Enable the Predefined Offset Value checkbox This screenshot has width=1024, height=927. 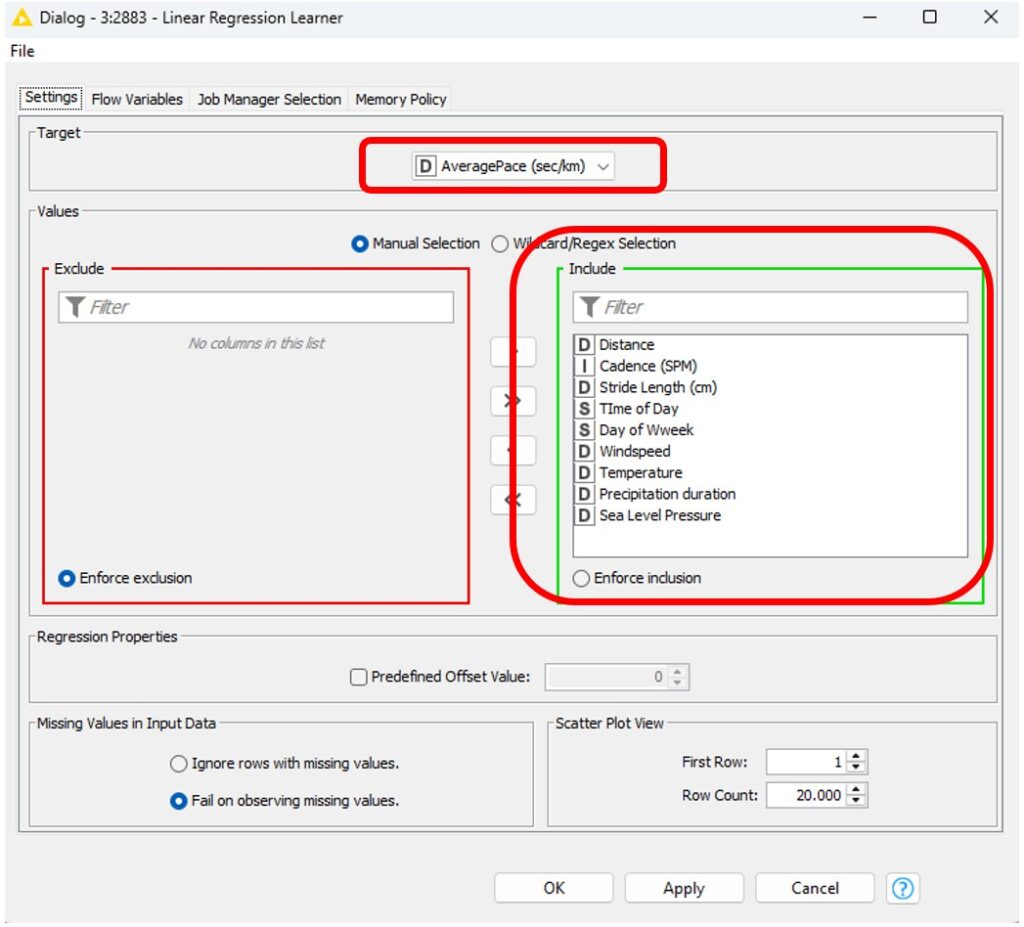pos(359,677)
